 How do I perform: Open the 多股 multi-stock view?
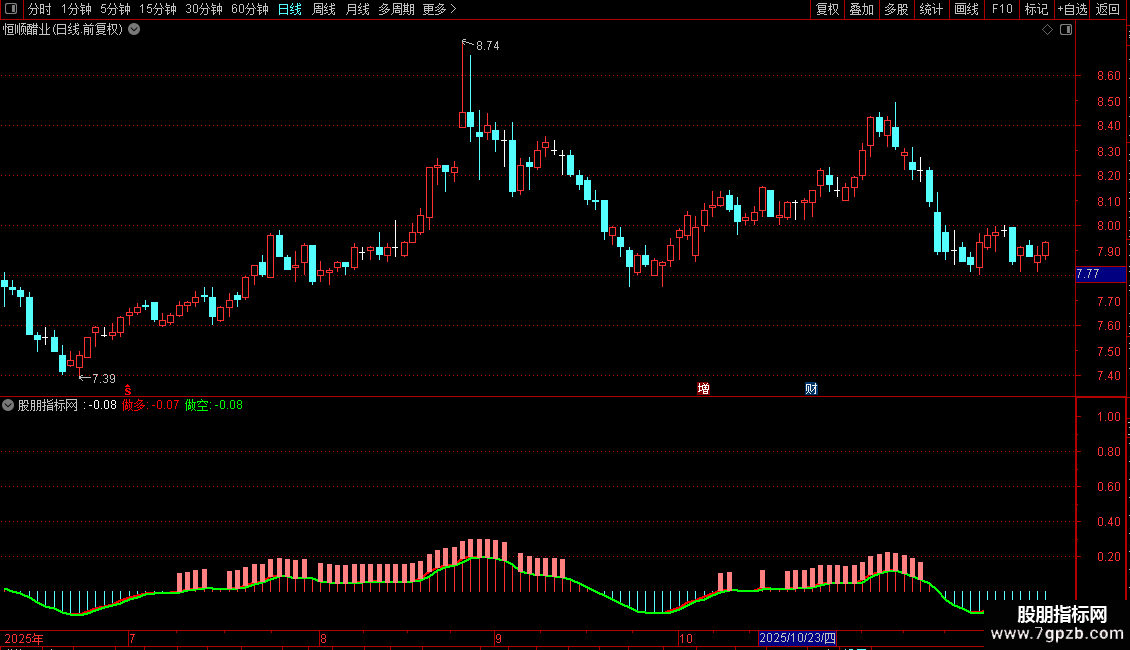896,9
